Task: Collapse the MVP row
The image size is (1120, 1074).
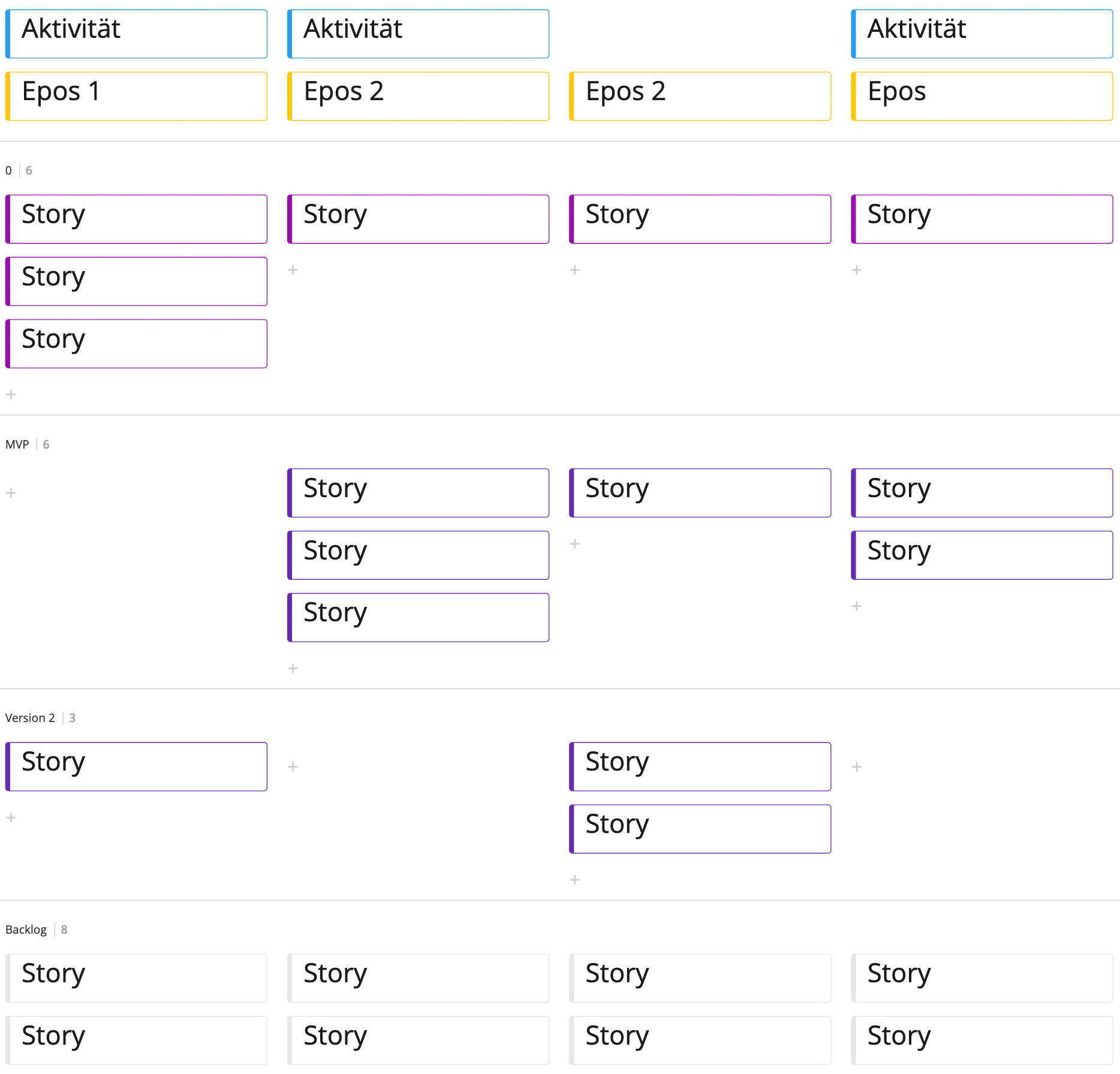Action: (x=17, y=444)
